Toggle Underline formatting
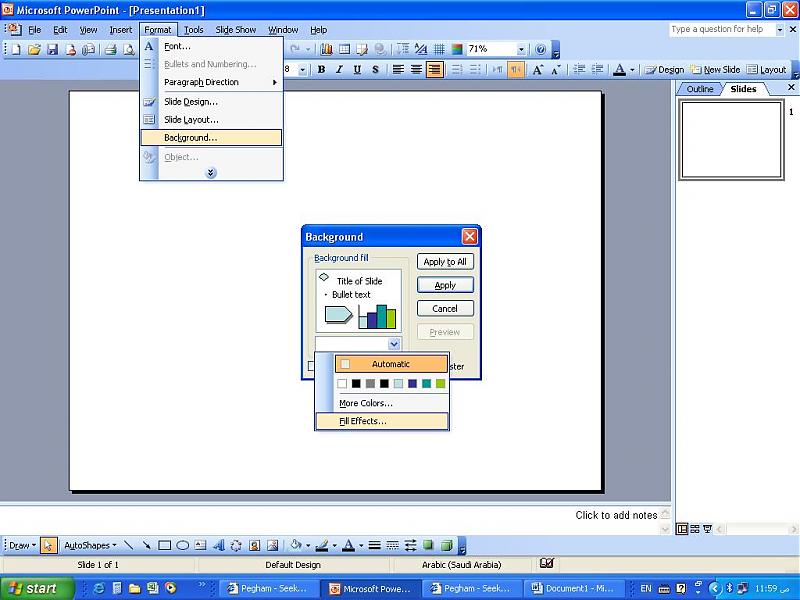This screenshot has width=800, height=600. click(x=357, y=69)
